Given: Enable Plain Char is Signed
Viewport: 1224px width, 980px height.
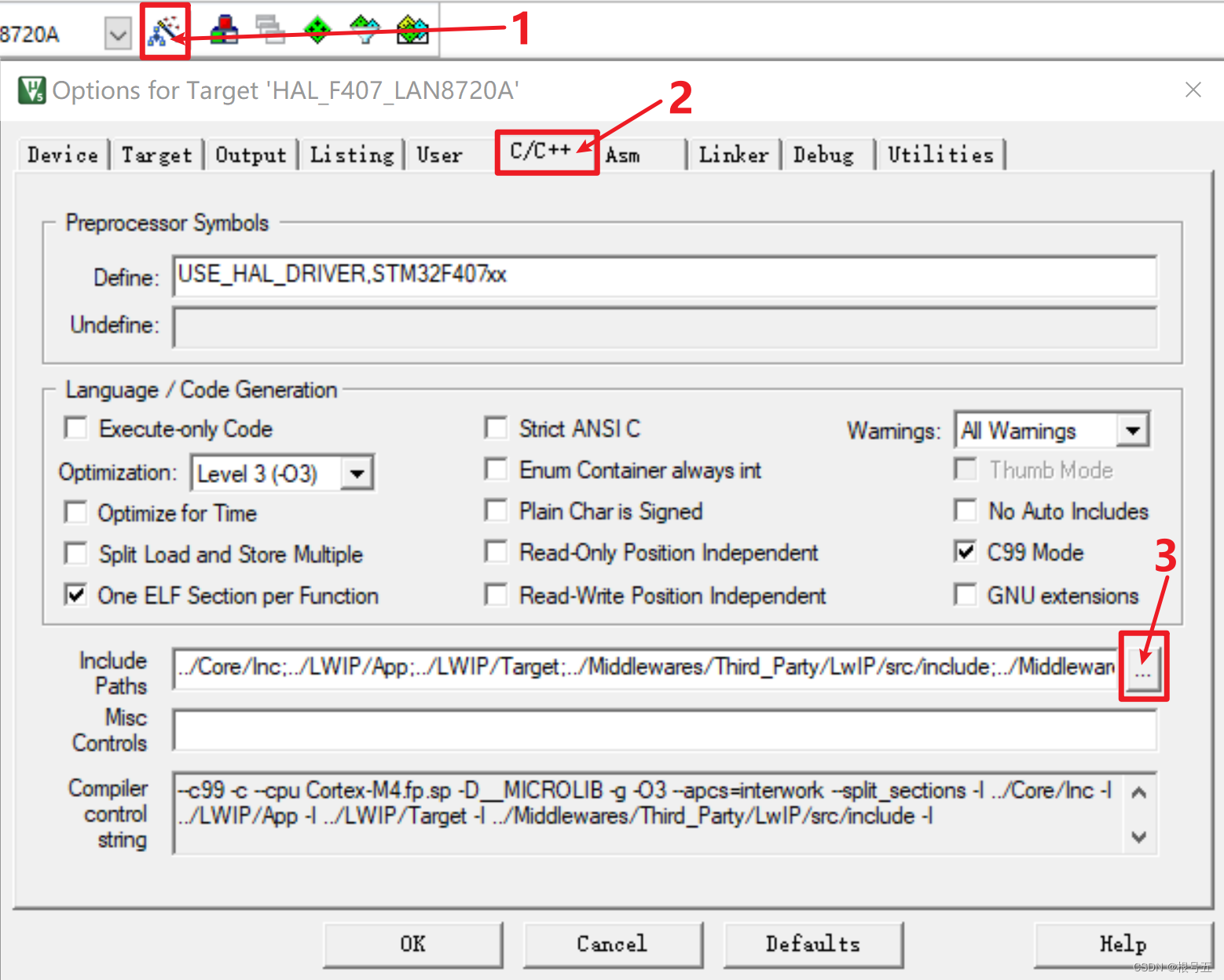Looking at the screenshot, I should [496, 510].
